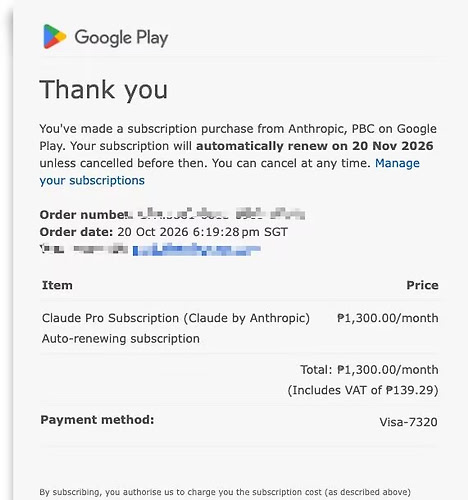
Task: Click the ₱1,300.00/month item price
Action: click(x=388, y=318)
